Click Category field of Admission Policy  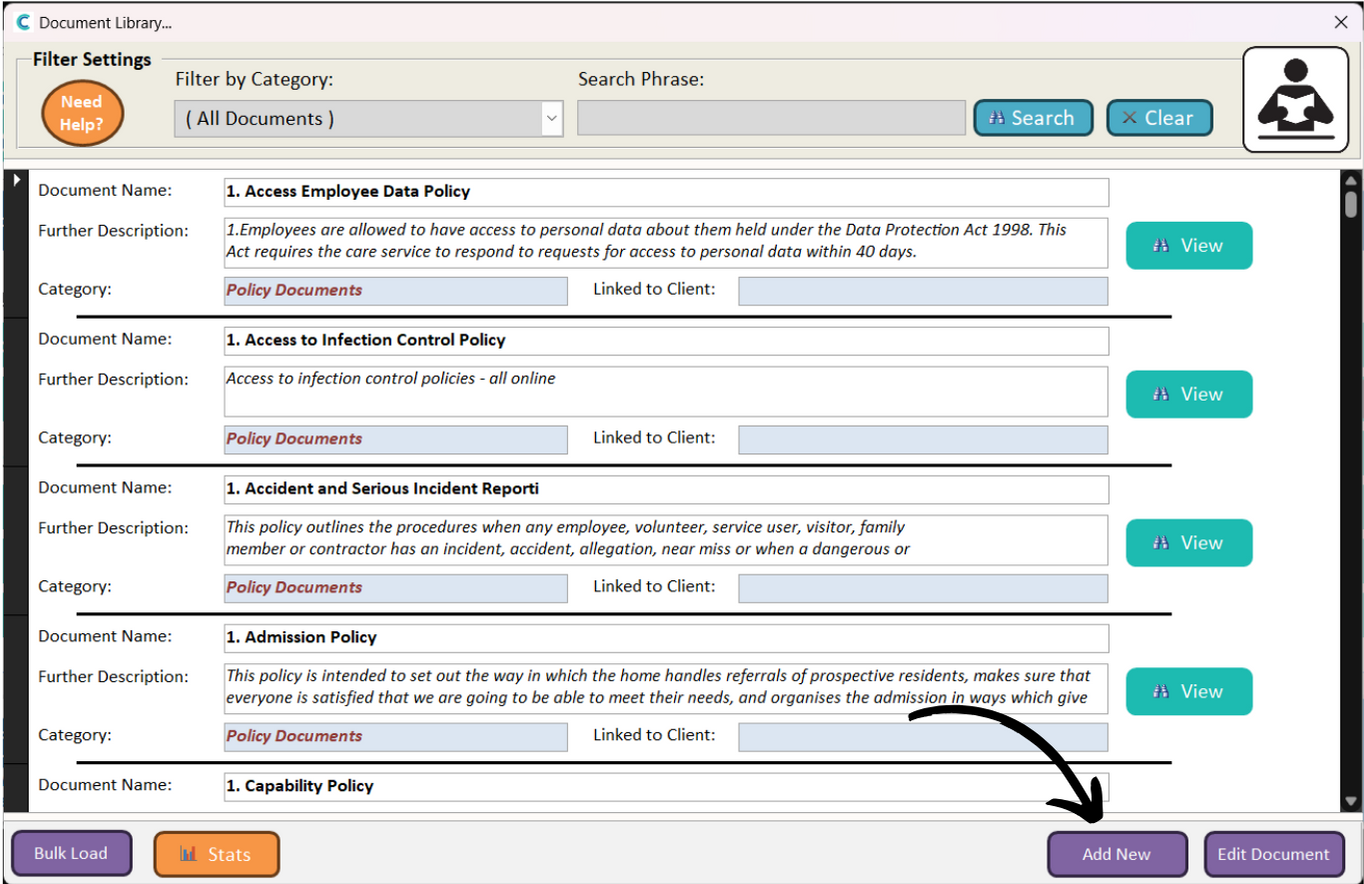coord(395,737)
